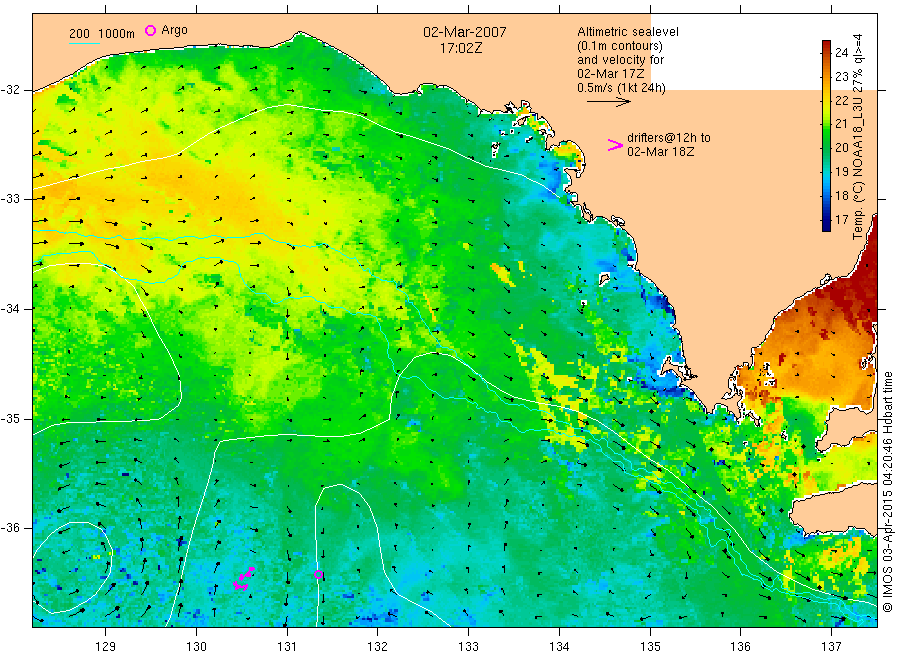Click the '200 1000m' legend text

102,34
